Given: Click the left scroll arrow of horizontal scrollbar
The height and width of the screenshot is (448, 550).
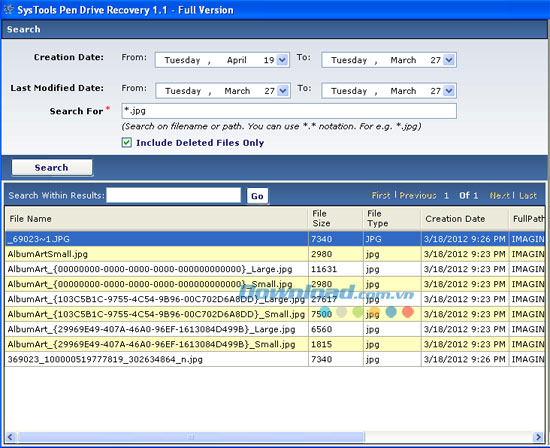Looking at the screenshot, I should pos(10,437).
